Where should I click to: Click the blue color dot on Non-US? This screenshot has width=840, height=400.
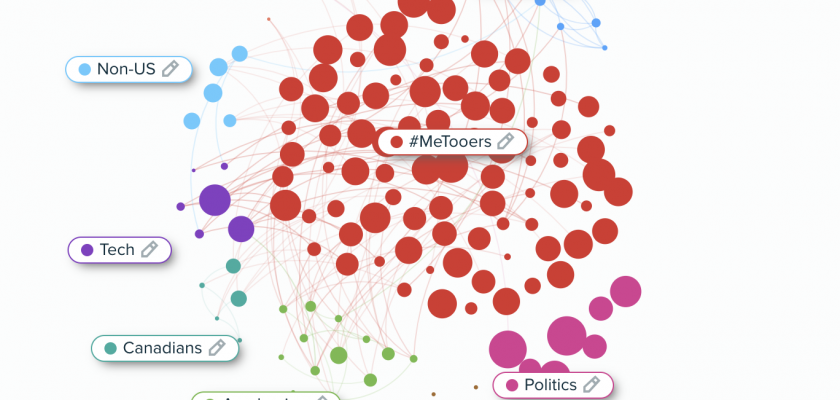84,70
